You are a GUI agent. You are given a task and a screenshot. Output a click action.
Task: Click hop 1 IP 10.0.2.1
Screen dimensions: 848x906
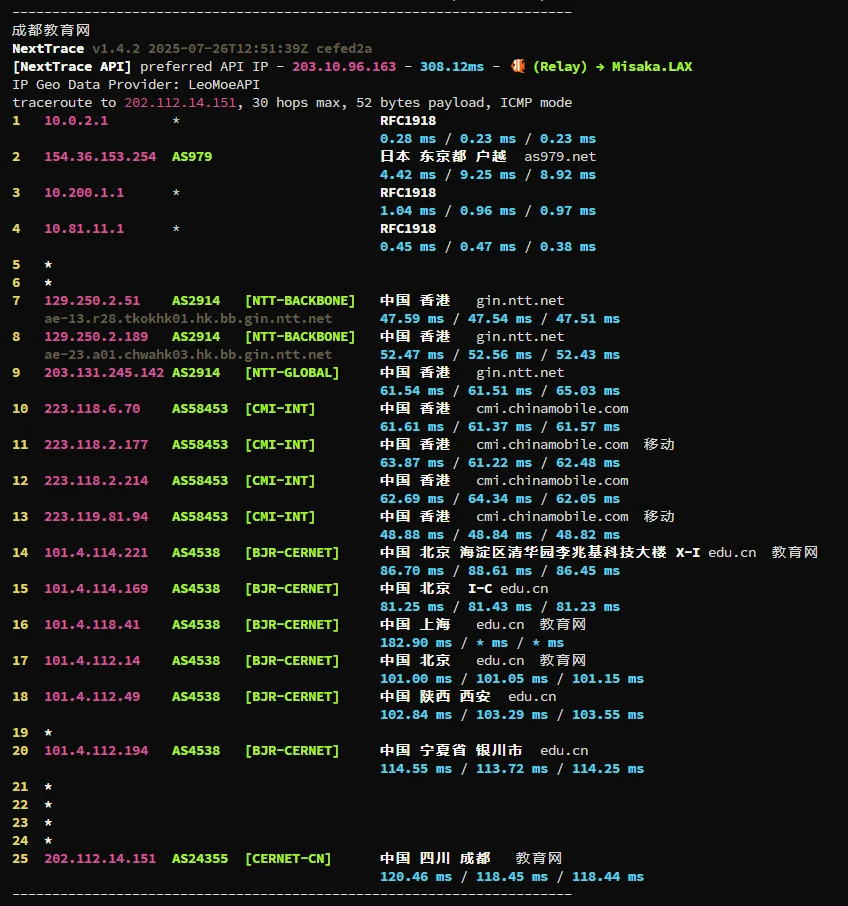[76, 121]
